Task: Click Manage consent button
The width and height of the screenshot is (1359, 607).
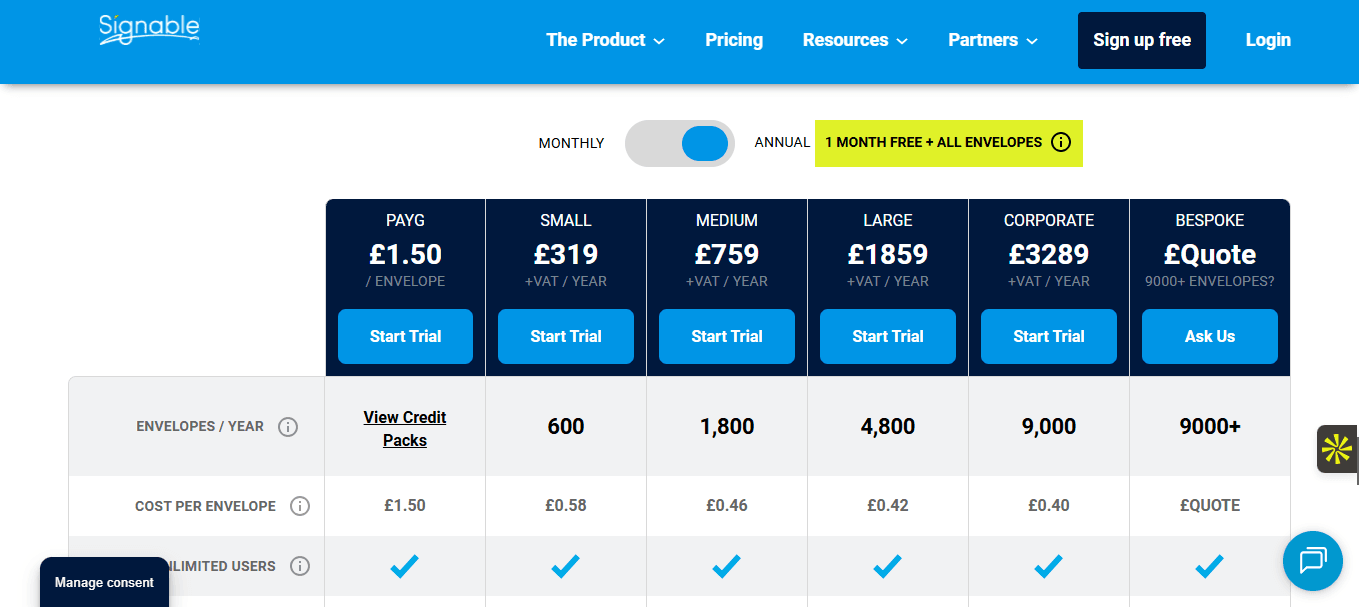Action: [x=104, y=582]
